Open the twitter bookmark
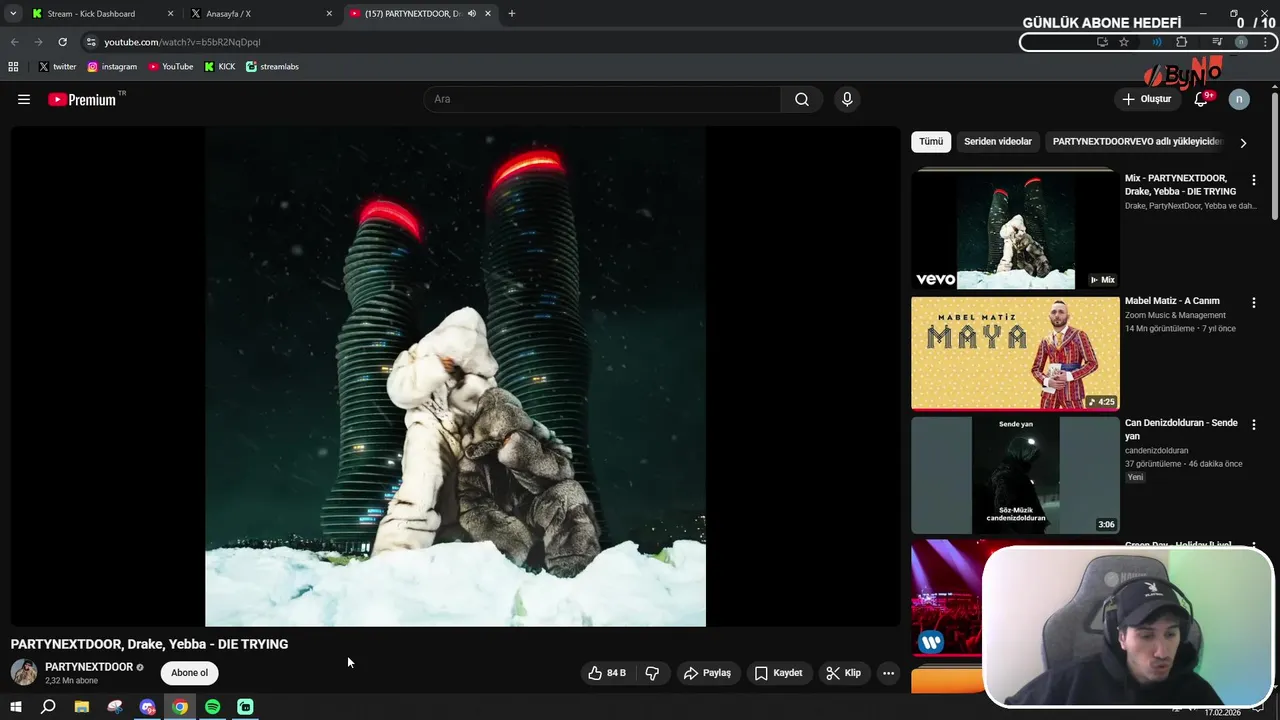The width and height of the screenshot is (1280, 720). [x=57, y=67]
